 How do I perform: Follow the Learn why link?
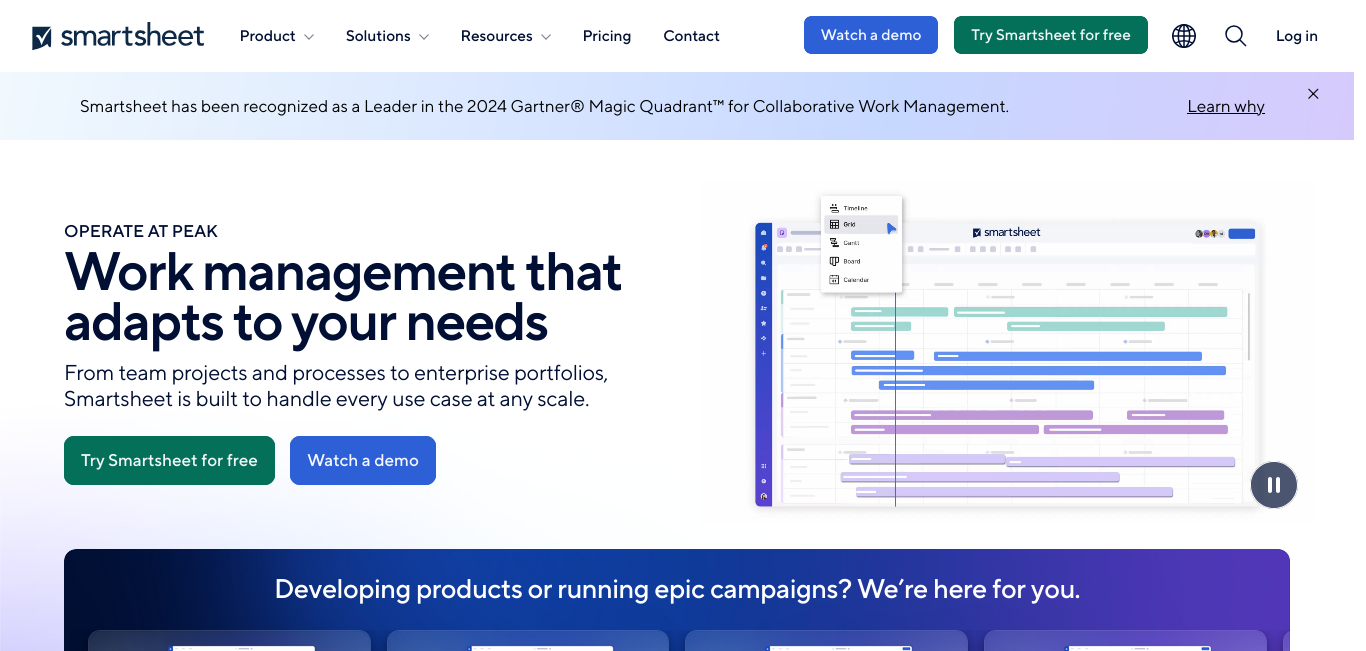[x=1226, y=107]
